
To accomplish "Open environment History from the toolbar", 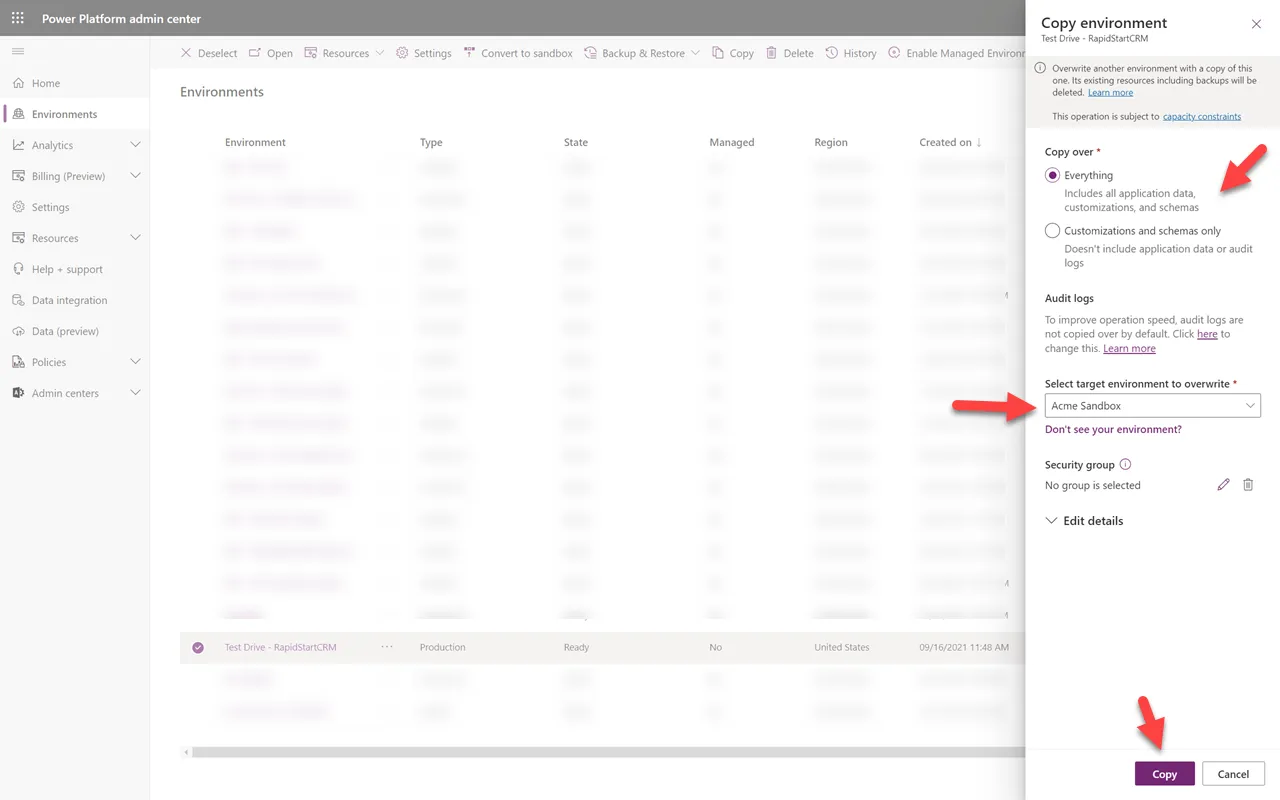I will tap(850, 53).
